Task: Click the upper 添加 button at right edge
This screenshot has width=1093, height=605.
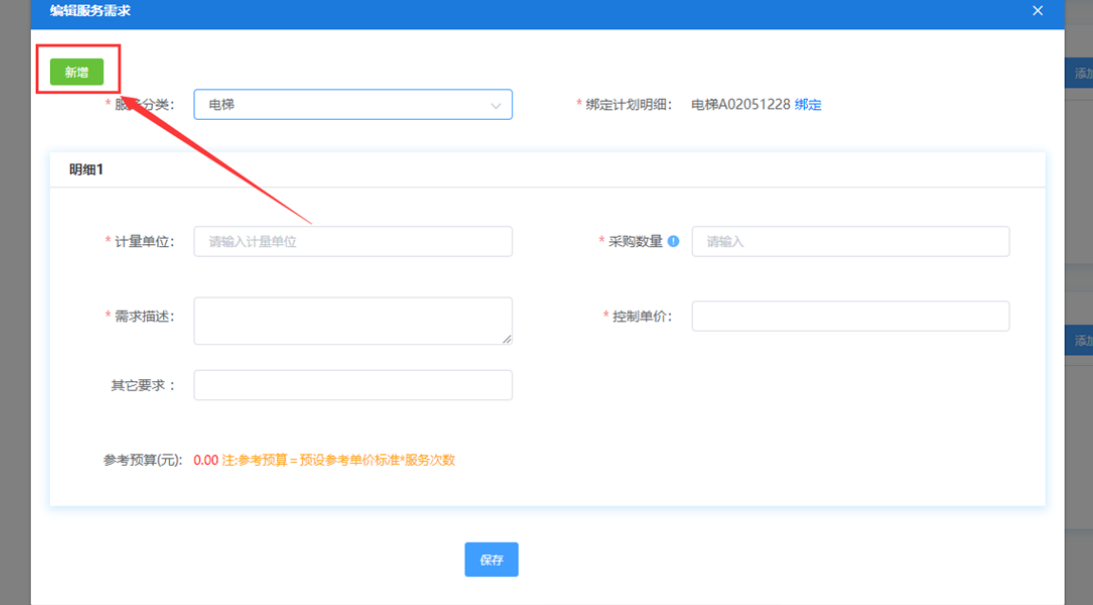Action: click(1082, 73)
